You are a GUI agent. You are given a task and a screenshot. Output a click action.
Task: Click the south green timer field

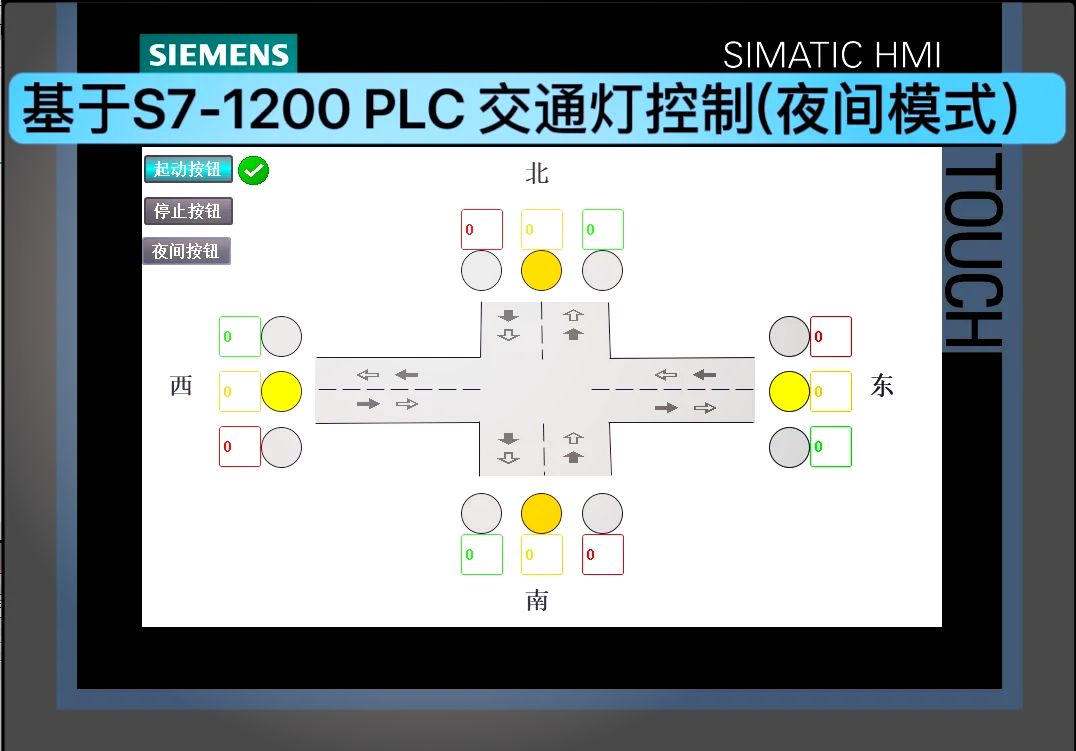coord(482,555)
